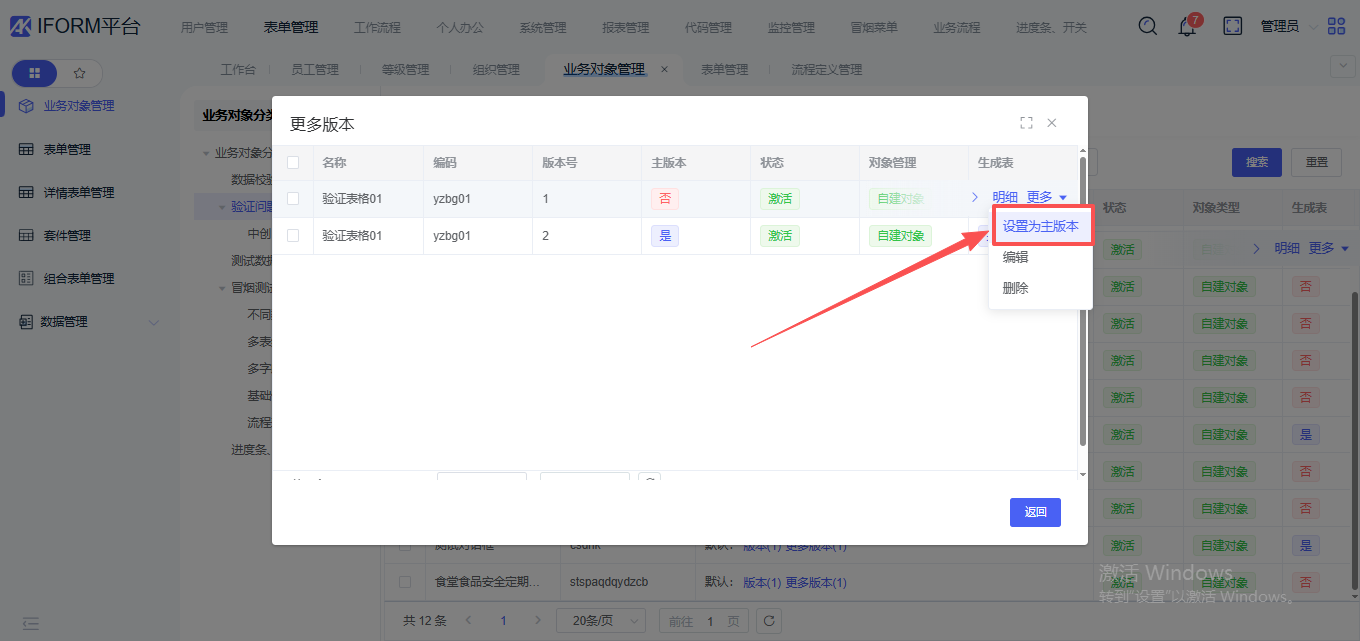Screen dimensions: 1360x641
Task: Select checkbox for version 1 row
Action: pyautogui.click(x=293, y=199)
